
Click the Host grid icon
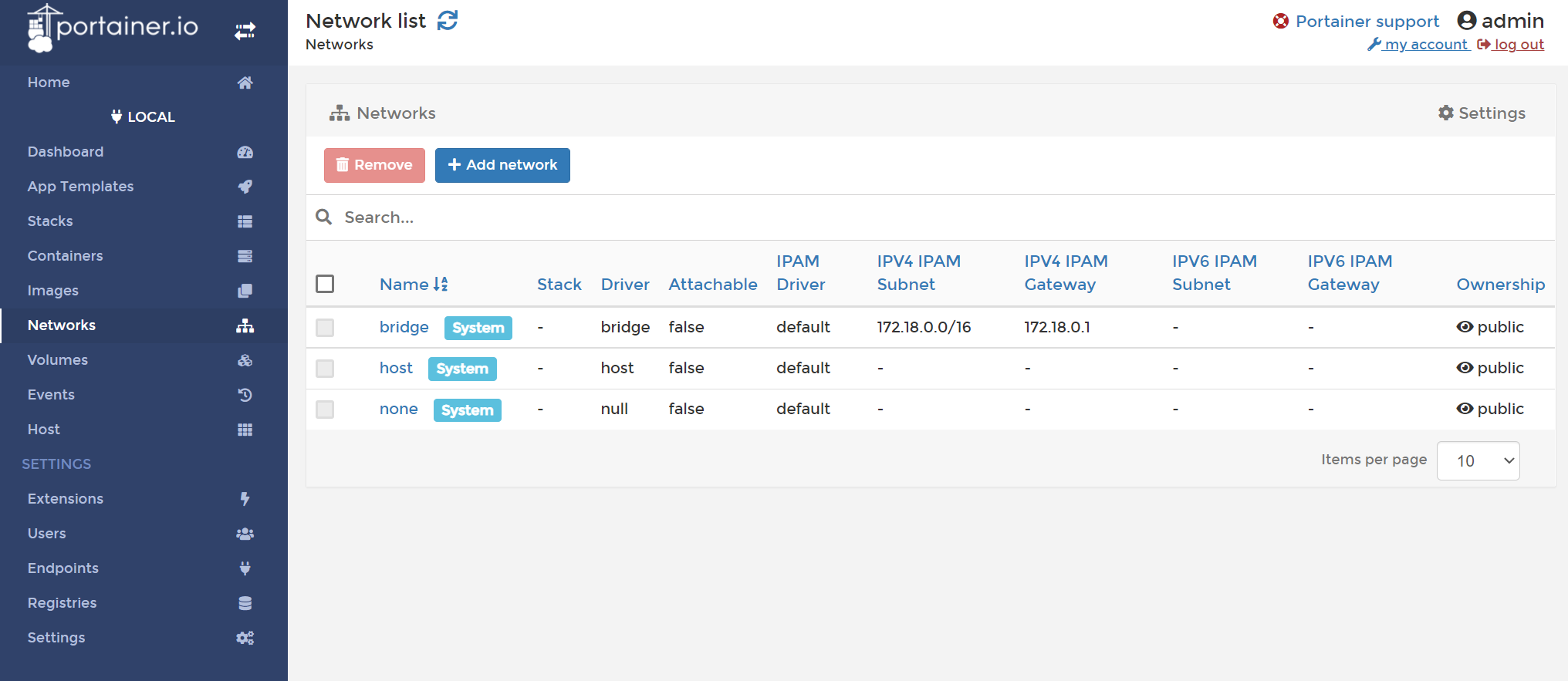point(245,430)
